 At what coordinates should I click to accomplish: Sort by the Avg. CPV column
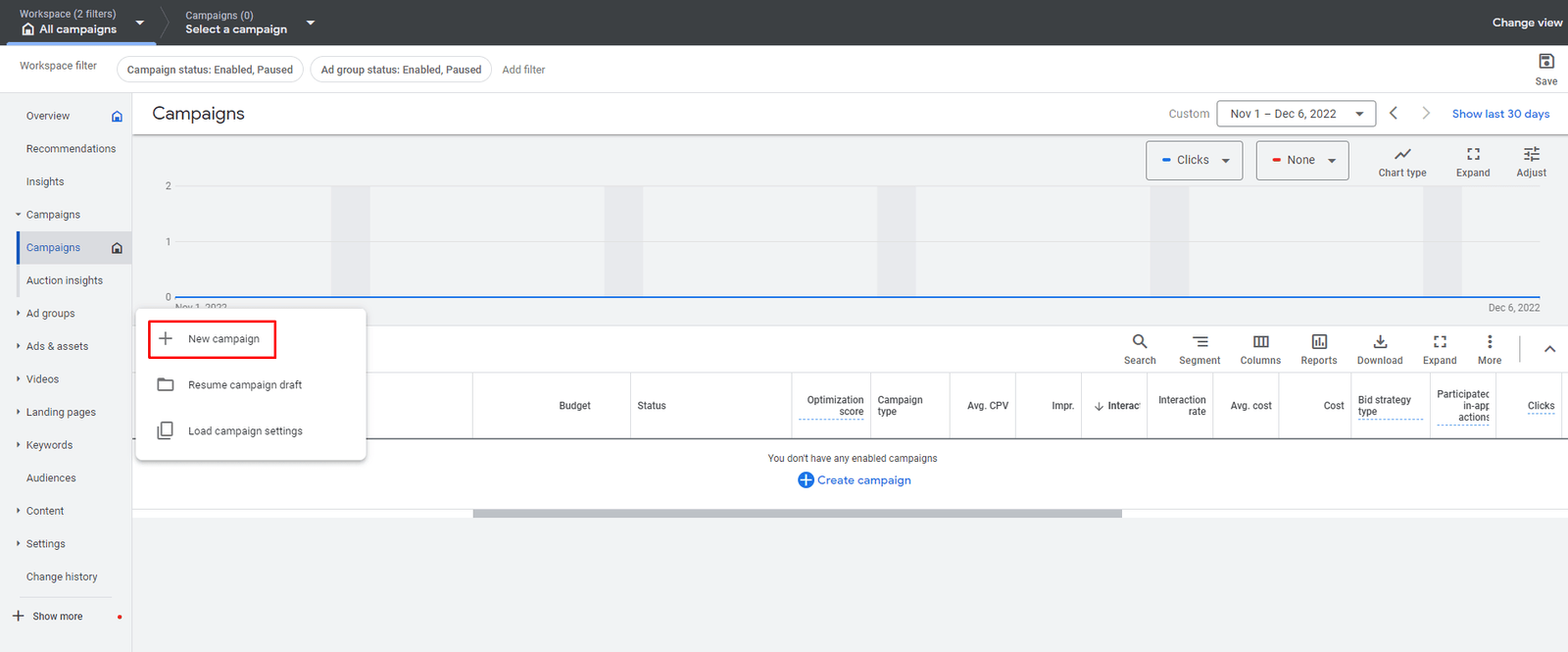point(987,406)
